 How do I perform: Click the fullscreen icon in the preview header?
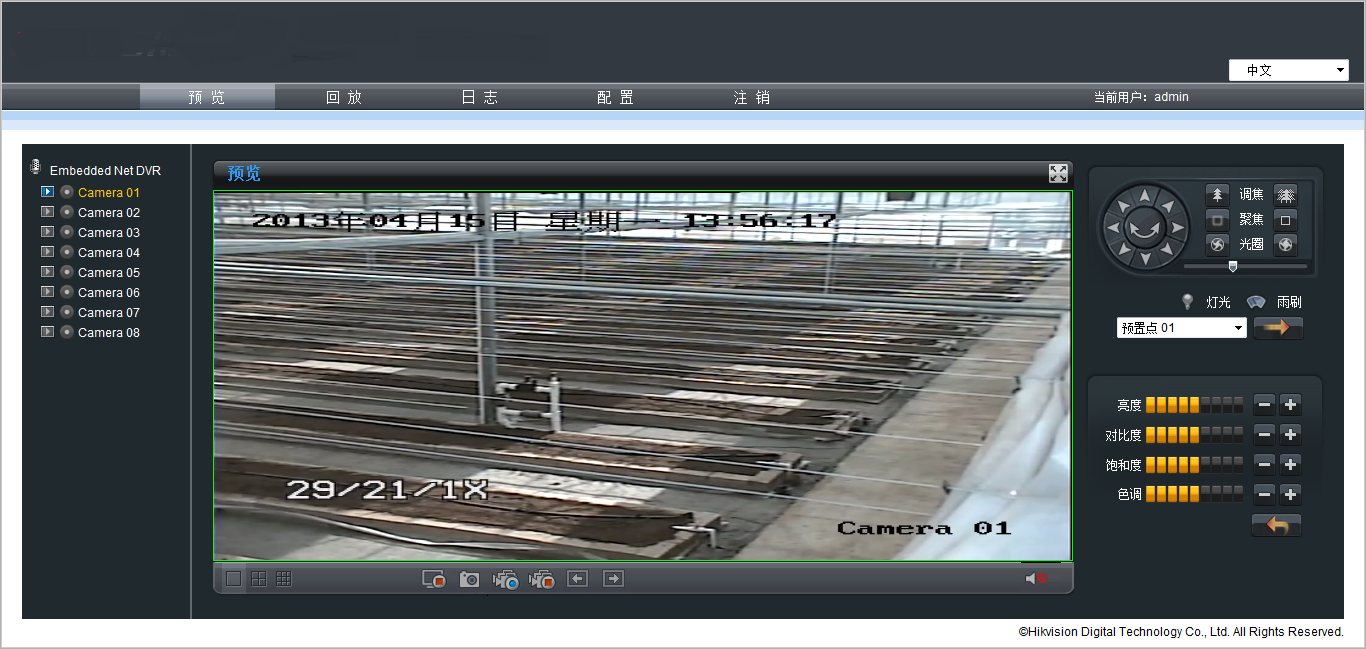[1058, 173]
